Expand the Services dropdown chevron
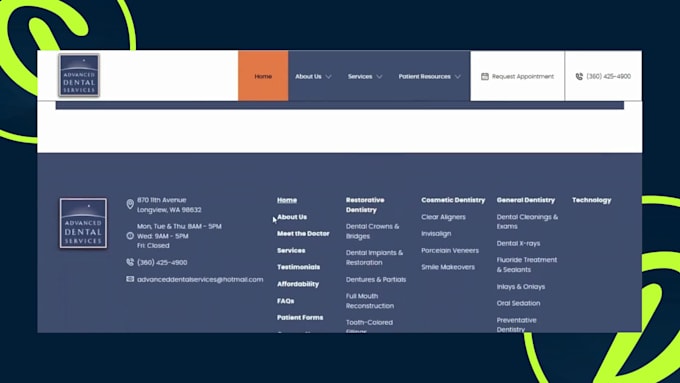The height and width of the screenshot is (383, 680). tap(379, 77)
